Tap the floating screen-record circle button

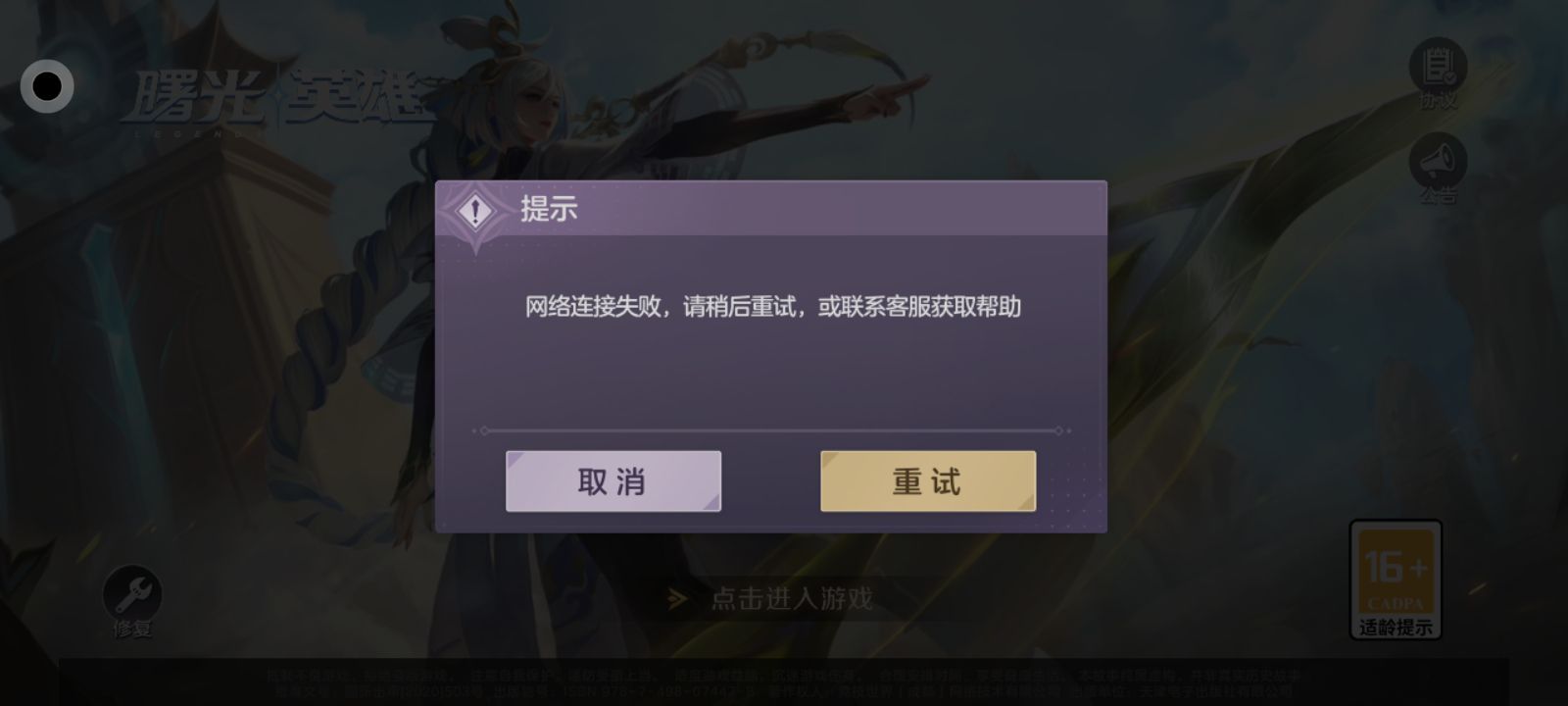tap(47, 86)
